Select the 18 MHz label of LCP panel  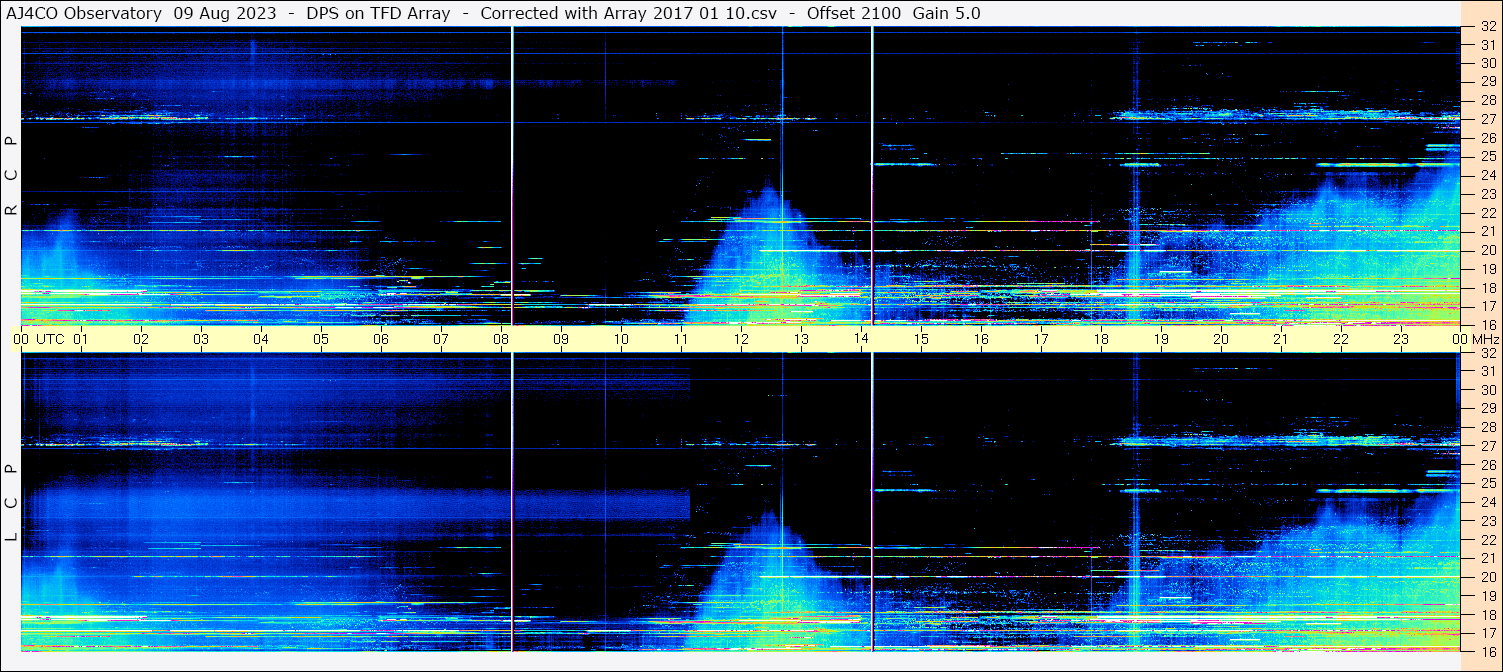click(1488, 614)
